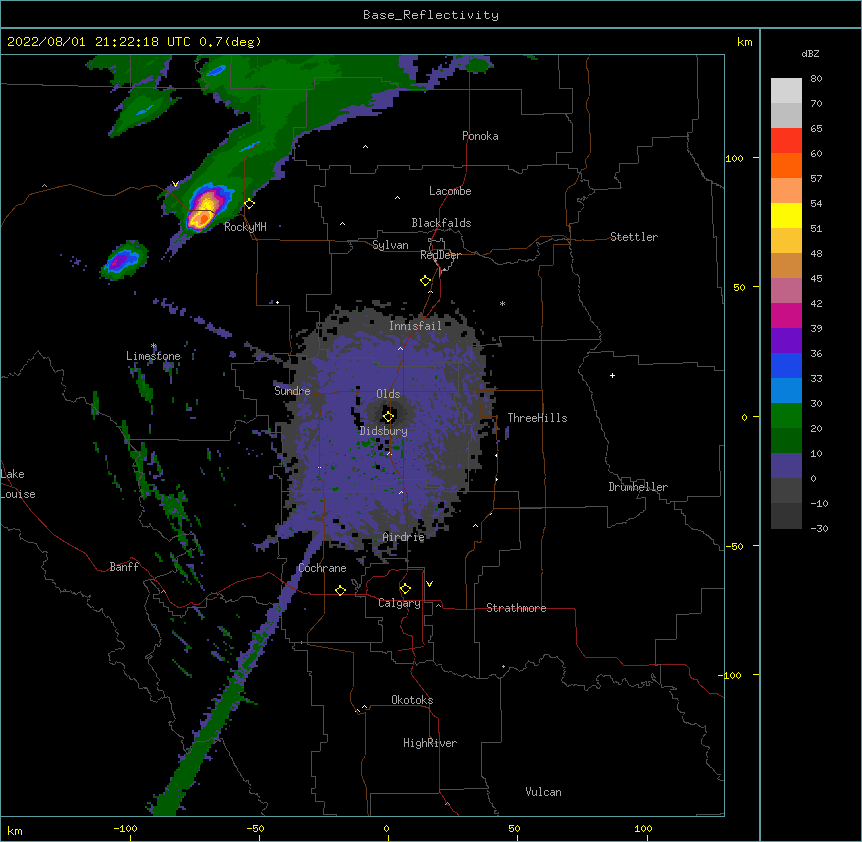Screen dimensions: 862x842
Task: Click the magenta swatch between 42 and 39
Action: point(786,316)
